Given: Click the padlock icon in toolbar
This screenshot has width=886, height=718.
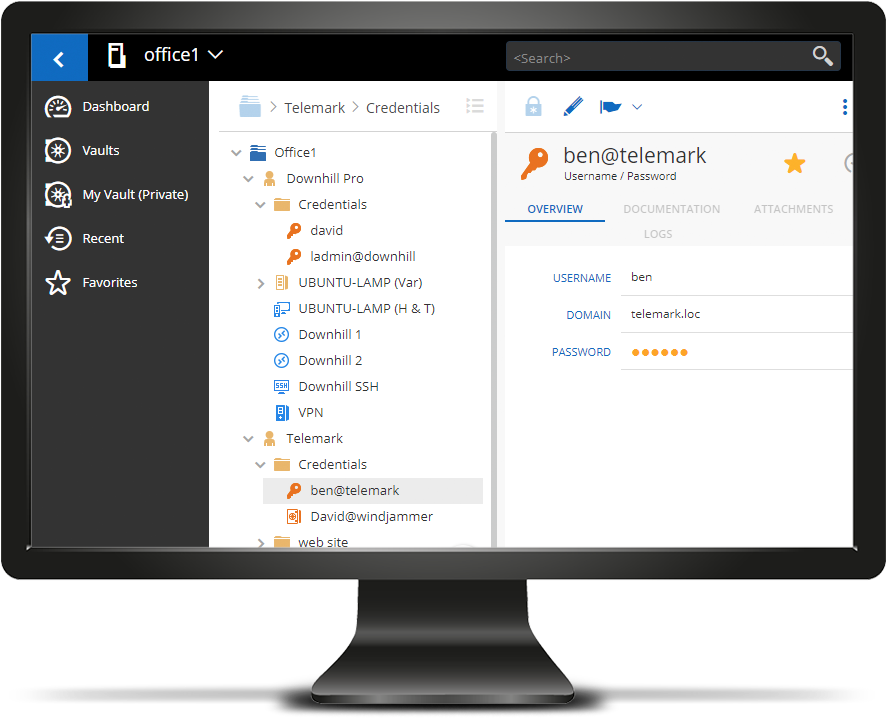Looking at the screenshot, I should tap(533, 107).
